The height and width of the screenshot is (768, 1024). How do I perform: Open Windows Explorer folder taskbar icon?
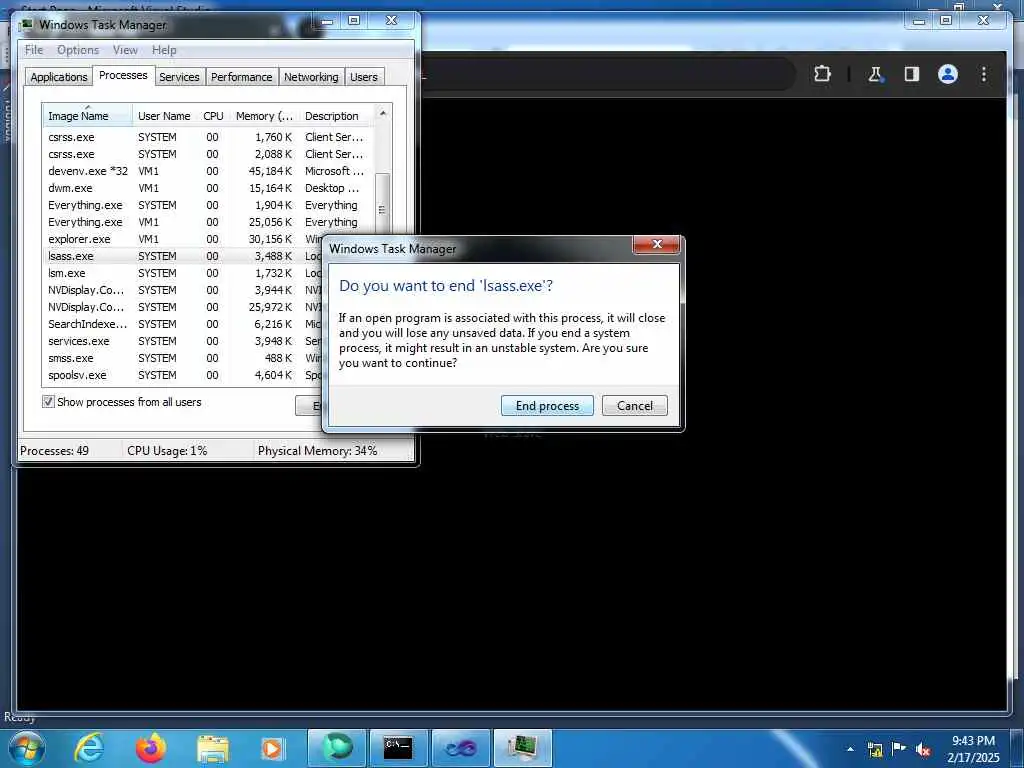(x=213, y=748)
